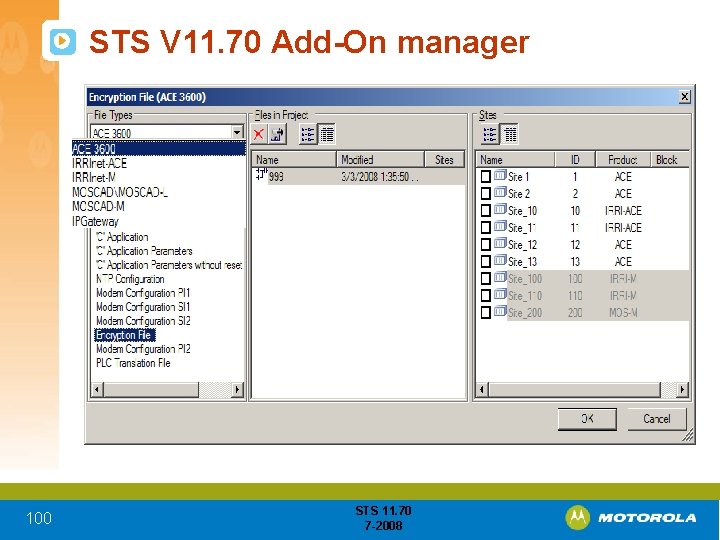
Task: Check the Site_13 checkbox
Action: click(485, 262)
